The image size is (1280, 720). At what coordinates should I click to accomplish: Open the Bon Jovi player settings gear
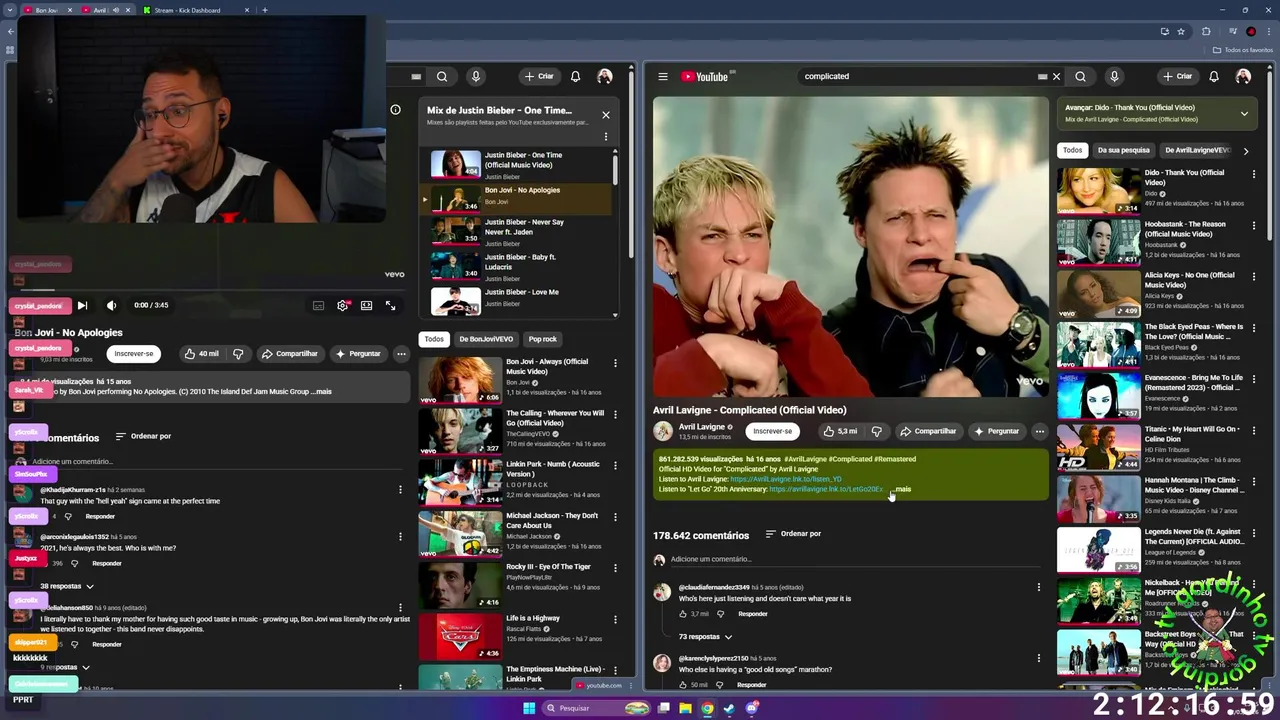point(342,306)
